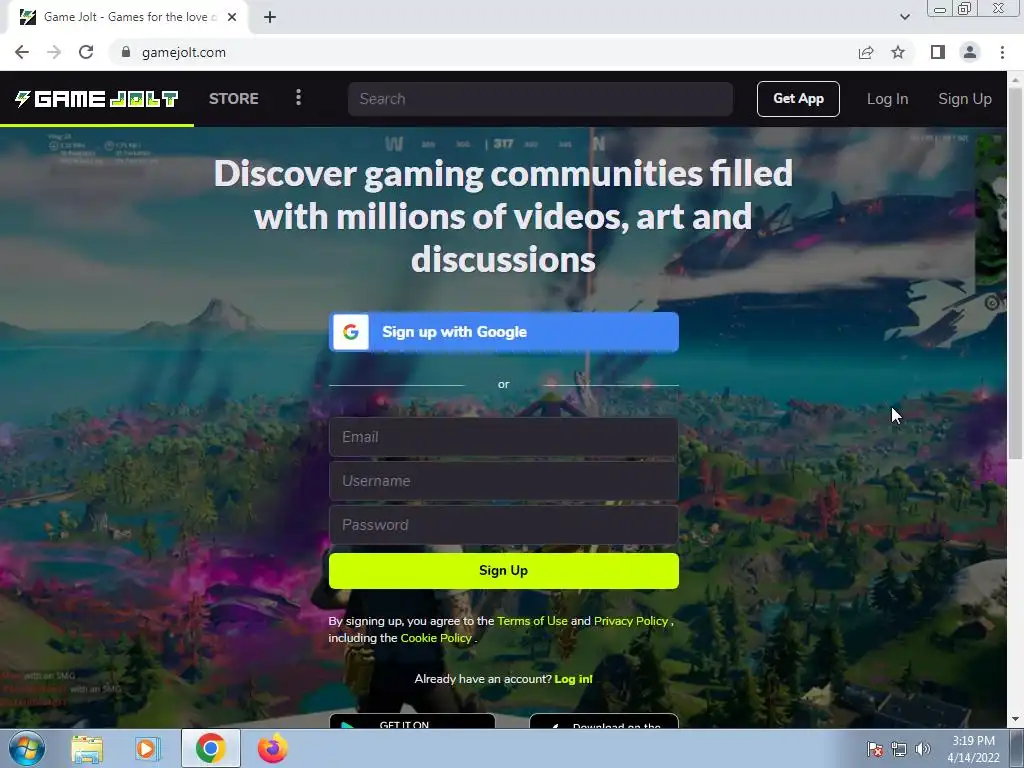The width and height of the screenshot is (1024, 768).
Task: Launch Windows Media Player from the taskbar
Action: [148, 749]
